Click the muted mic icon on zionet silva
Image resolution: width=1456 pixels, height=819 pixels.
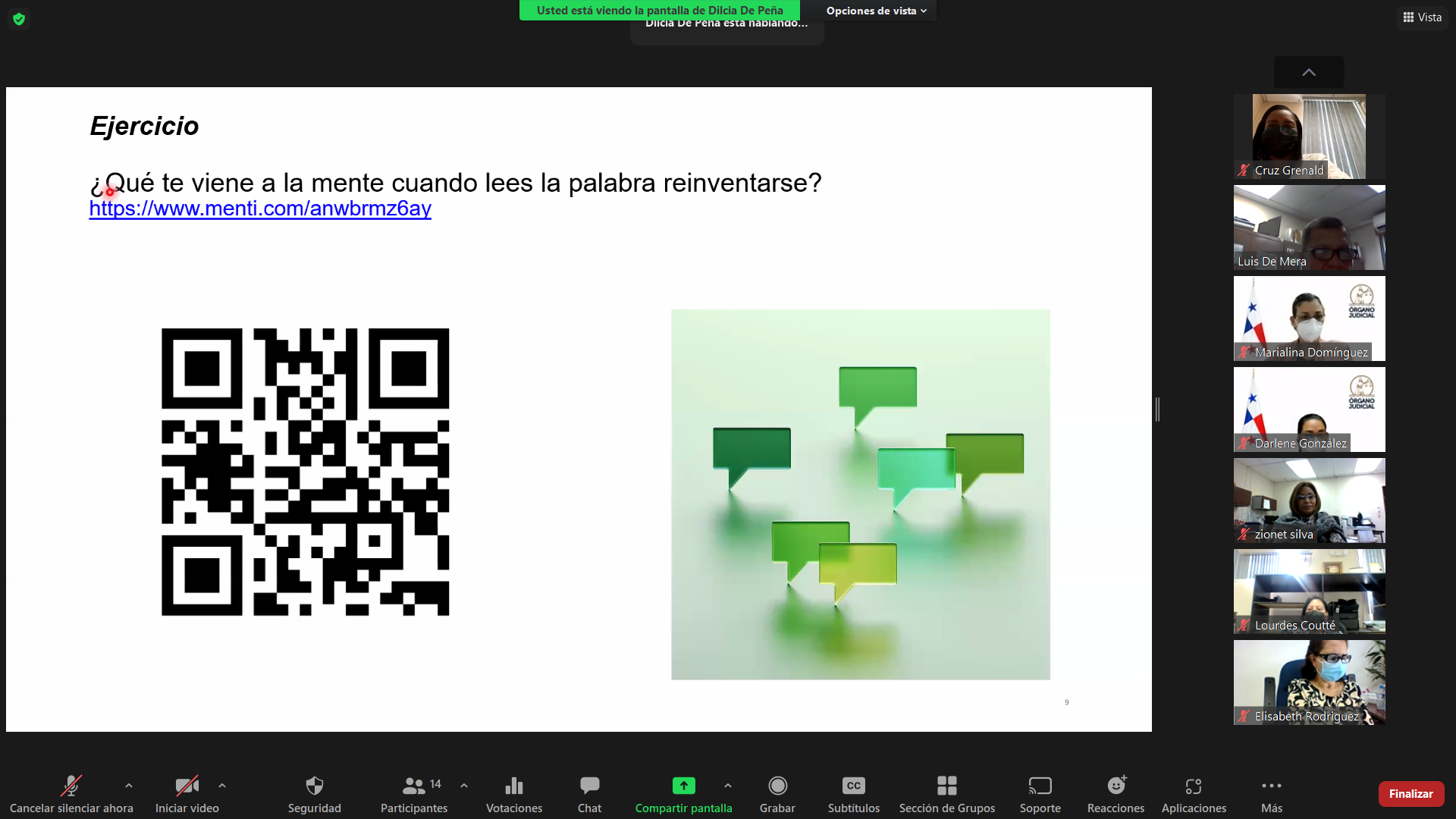(x=1244, y=534)
